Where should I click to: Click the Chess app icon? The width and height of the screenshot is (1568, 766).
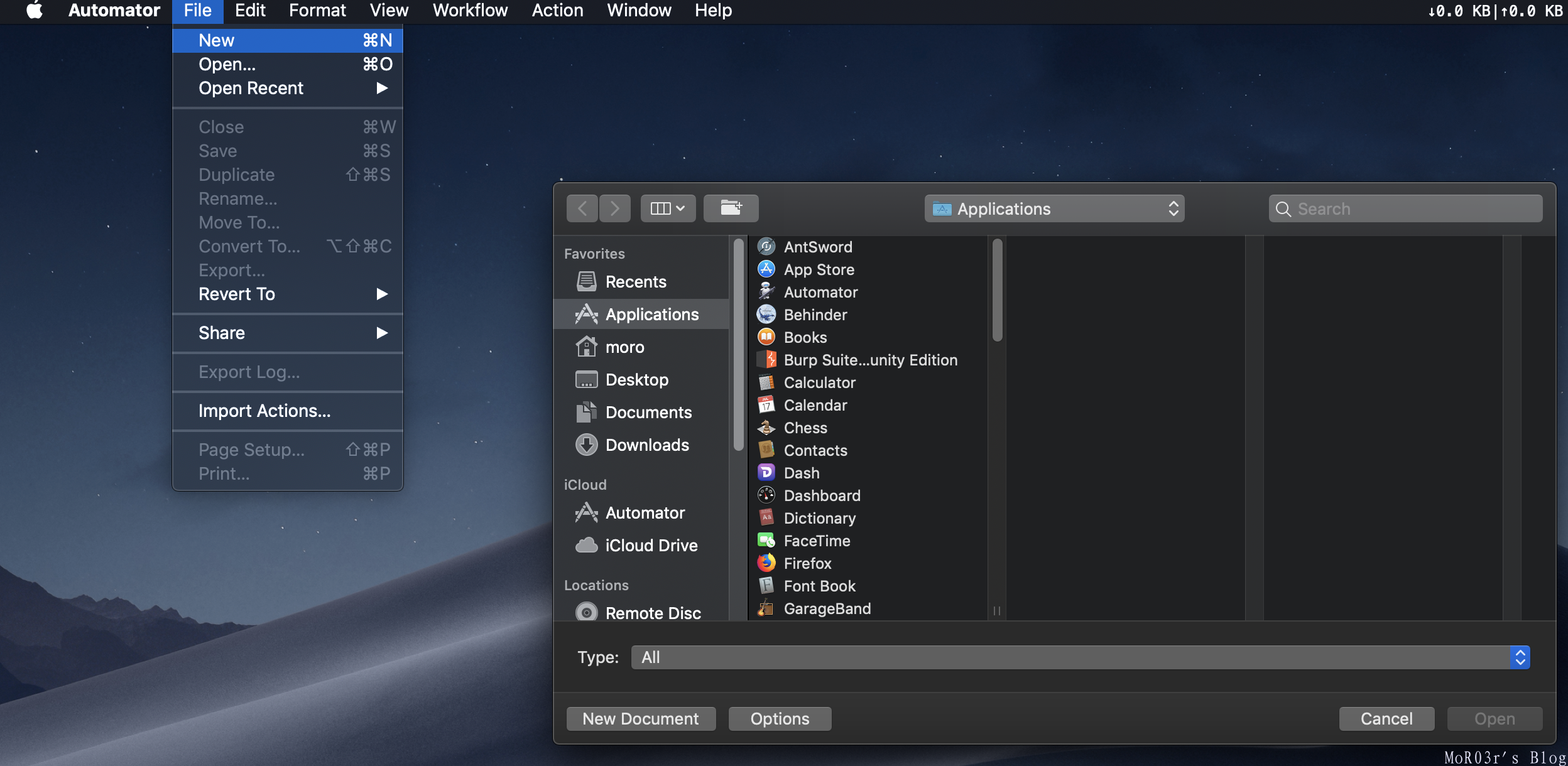click(x=766, y=428)
